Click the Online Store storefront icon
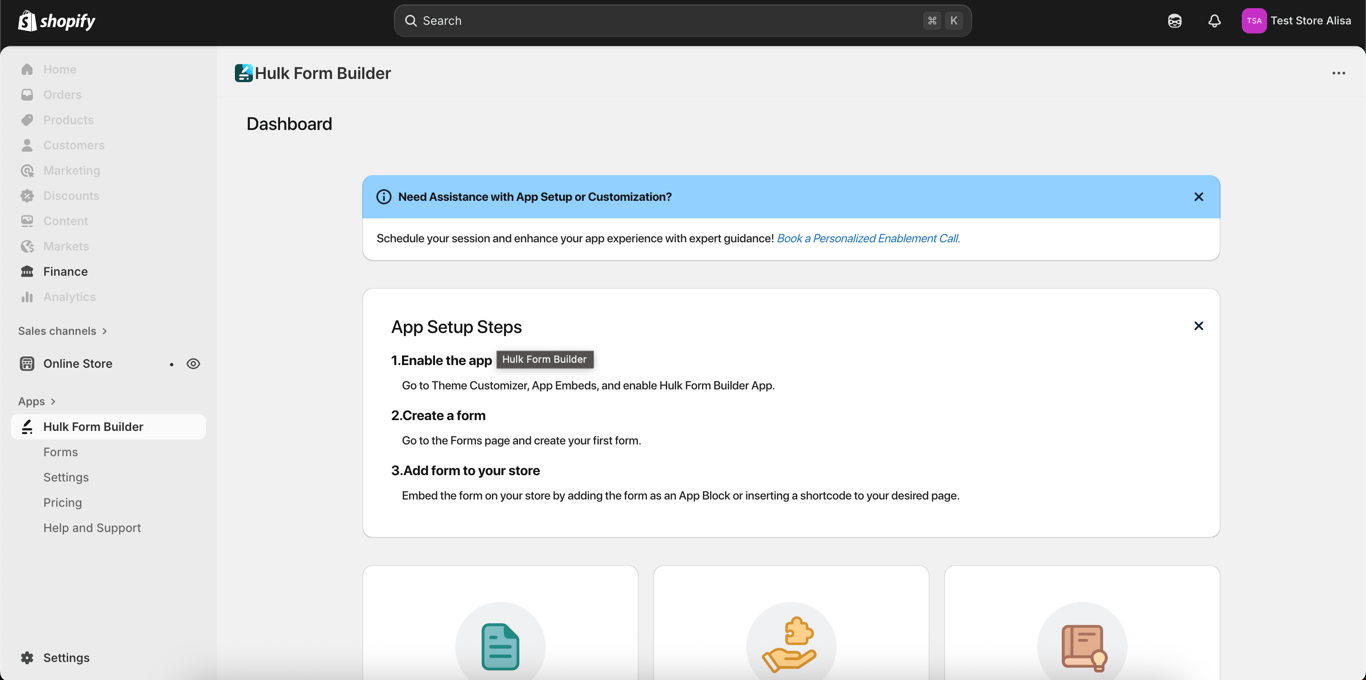 pyautogui.click(x=27, y=364)
